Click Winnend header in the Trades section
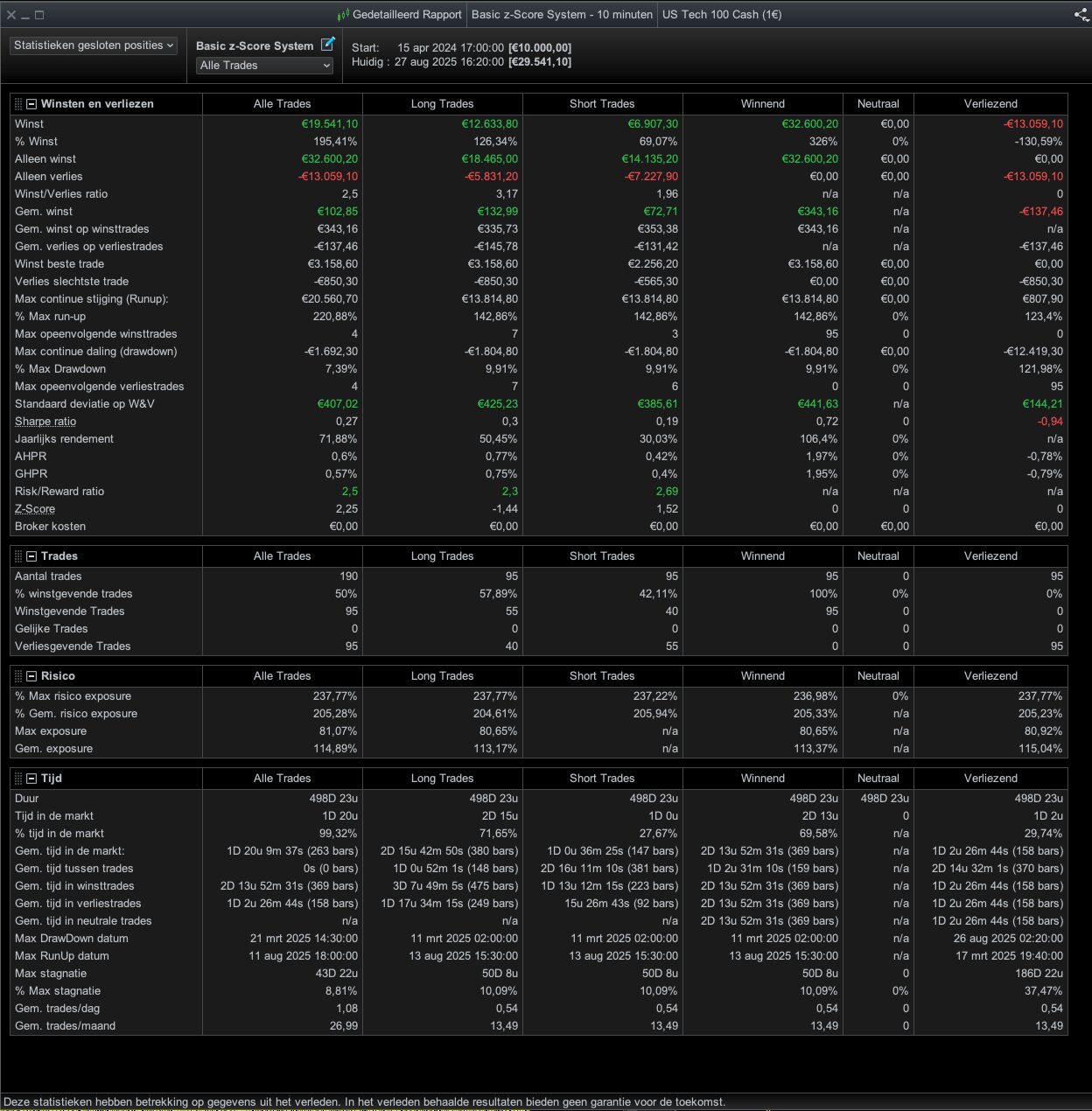1092x1111 pixels. click(x=763, y=555)
